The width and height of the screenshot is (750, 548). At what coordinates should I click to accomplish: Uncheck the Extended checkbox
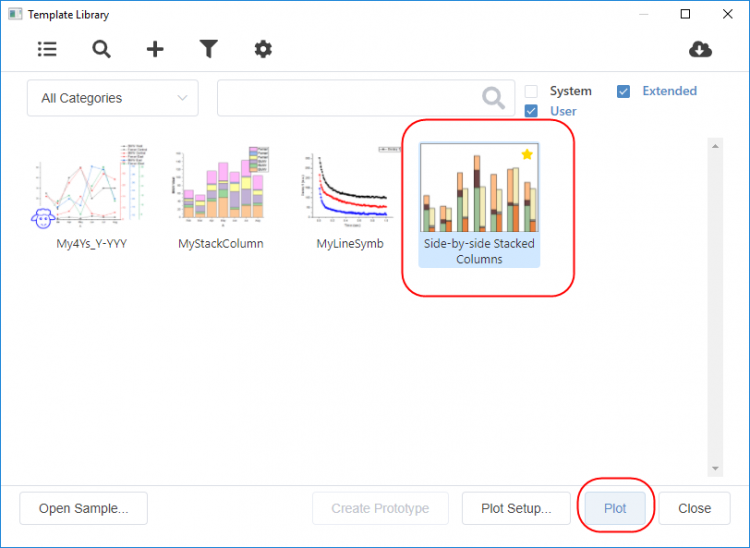point(624,91)
